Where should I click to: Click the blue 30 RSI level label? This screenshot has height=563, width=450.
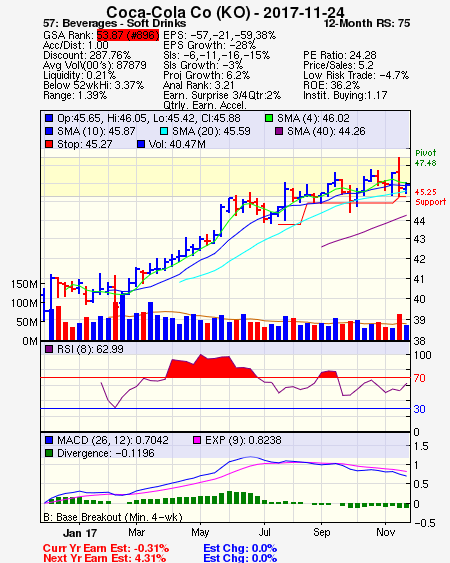pos(419,409)
